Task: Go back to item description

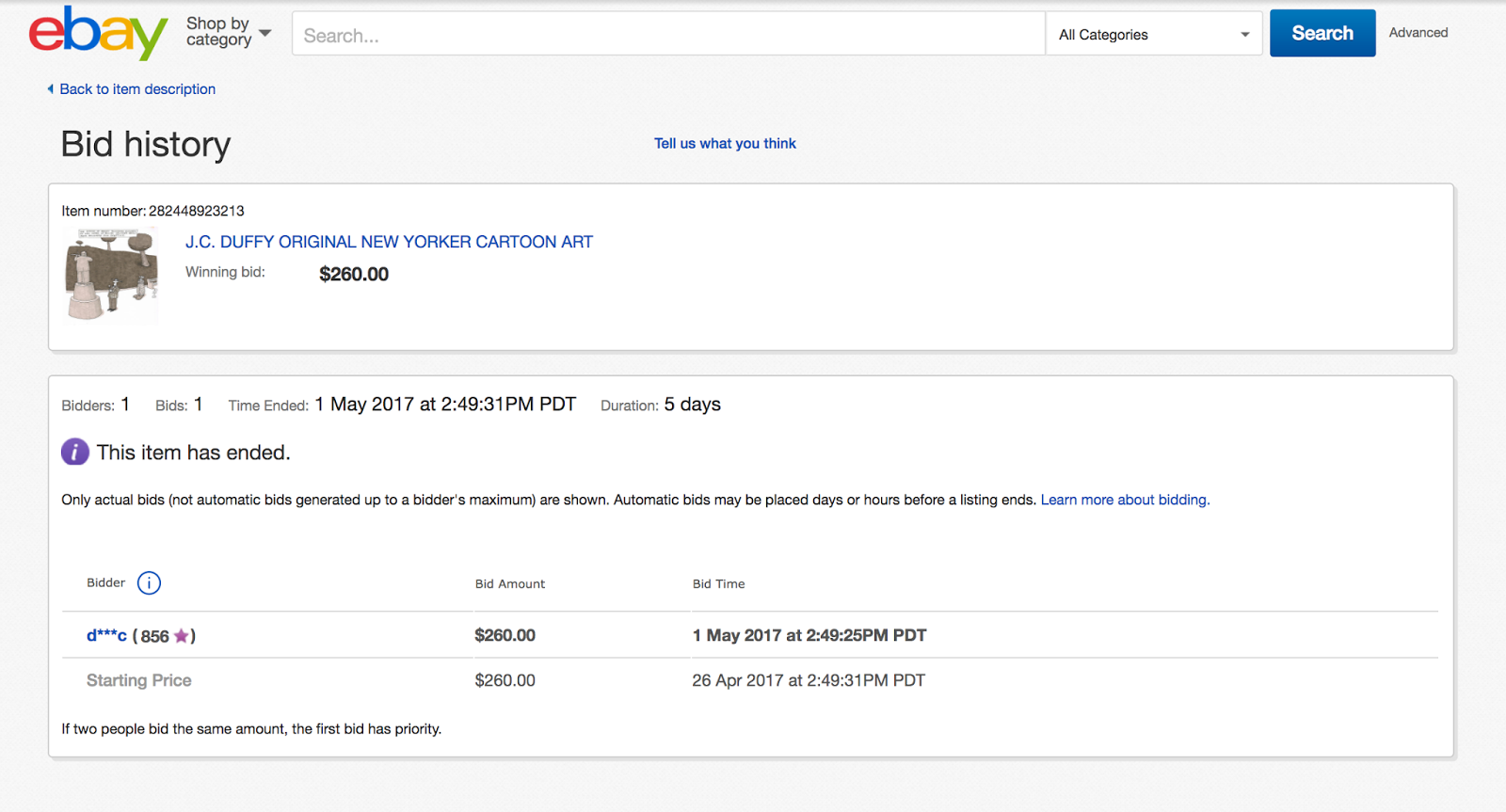Action: pyautogui.click(x=137, y=89)
